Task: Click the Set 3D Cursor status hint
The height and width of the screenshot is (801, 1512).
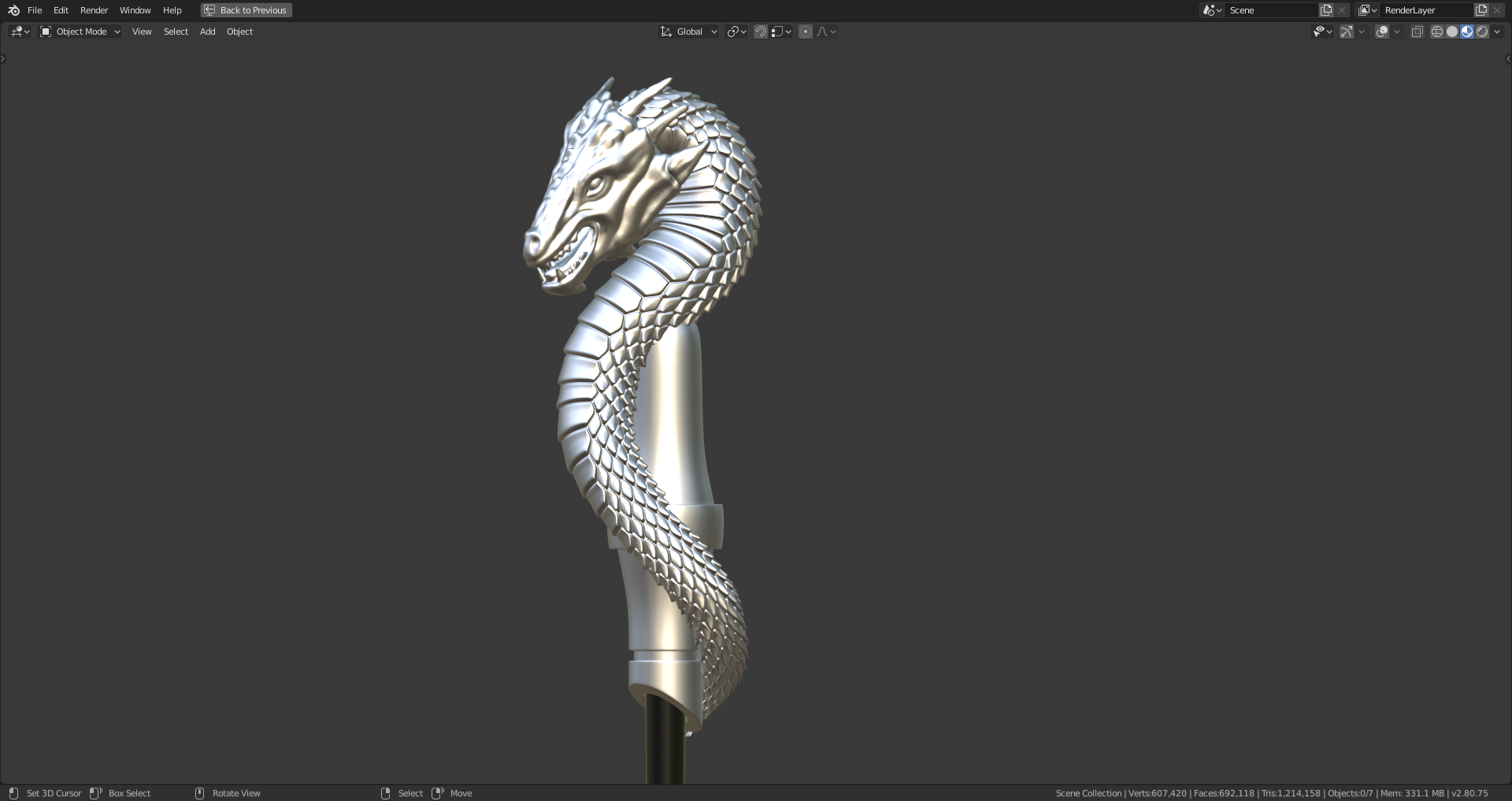Action: point(54,793)
